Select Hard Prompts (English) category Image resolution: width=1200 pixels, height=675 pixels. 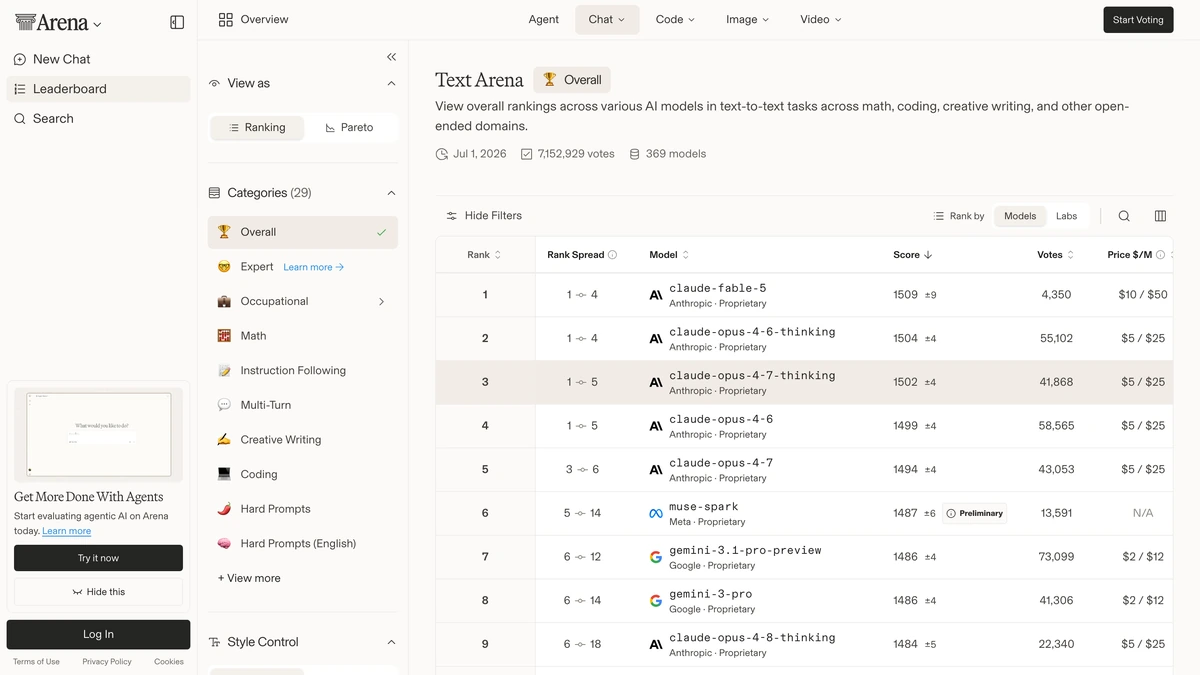[303, 544]
